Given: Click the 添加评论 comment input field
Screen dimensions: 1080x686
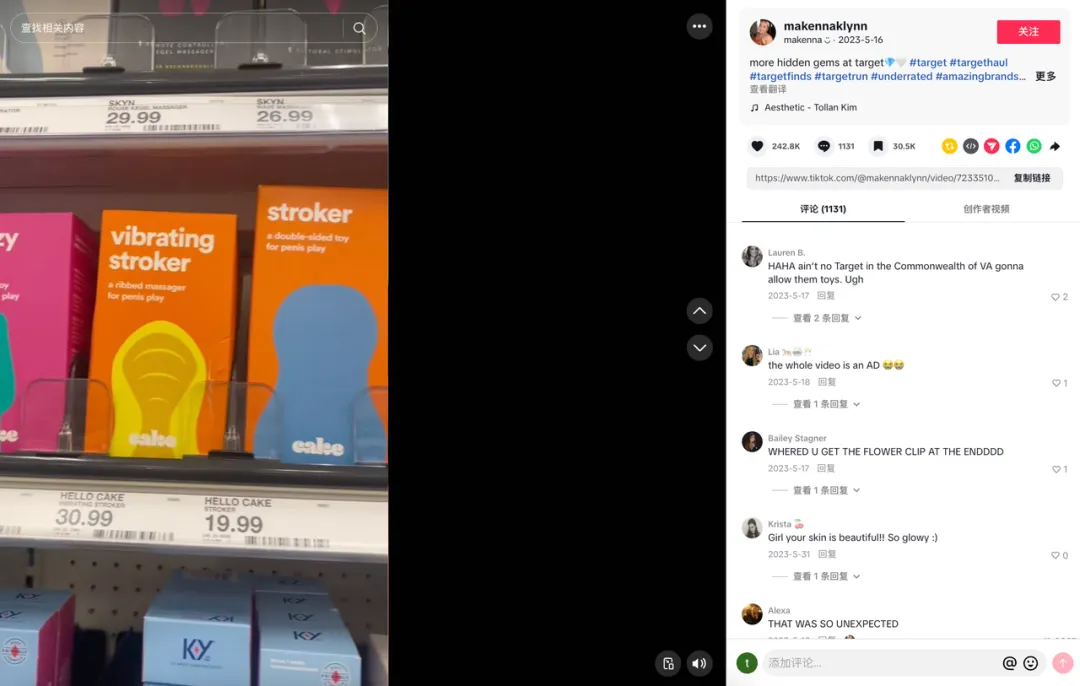Looking at the screenshot, I should click(880, 663).
